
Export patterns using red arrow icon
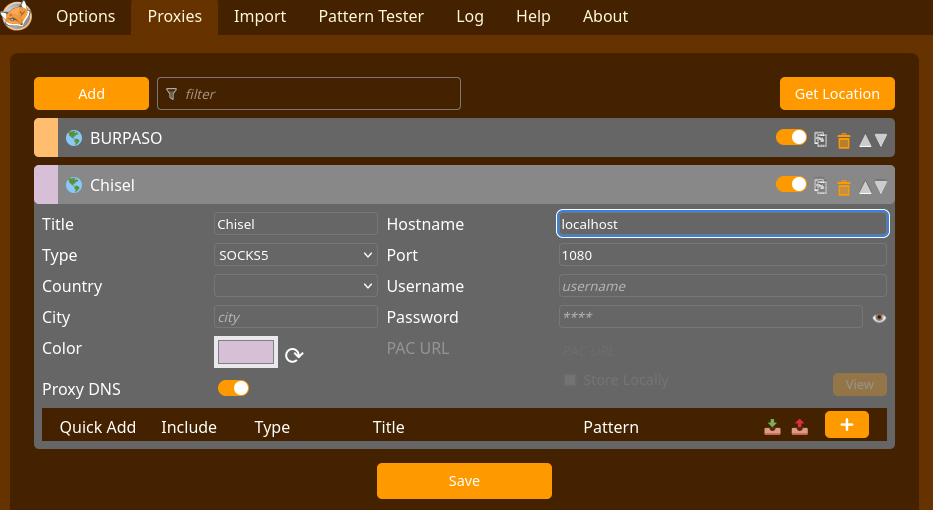click(x=799, y=427)
